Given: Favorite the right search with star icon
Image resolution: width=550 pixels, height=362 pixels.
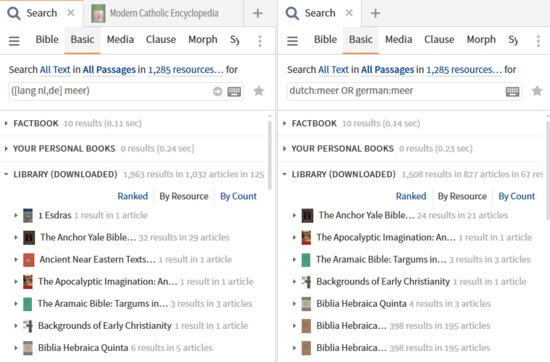Looking at the screenshot, I should 537,91.
